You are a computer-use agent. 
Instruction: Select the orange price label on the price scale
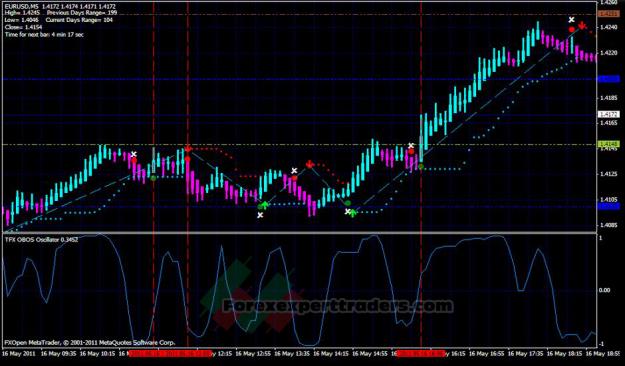[609, 14]
